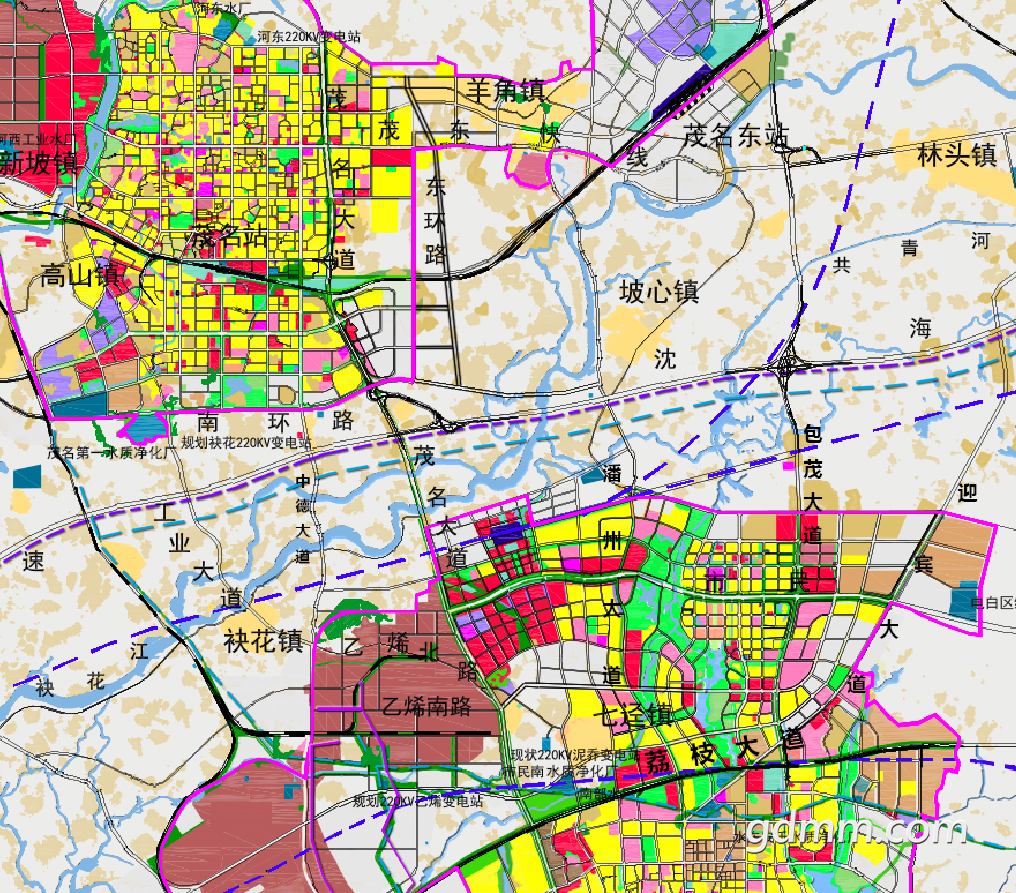
Task: Select the blue facility marker beside 电白区
Action: tap(964, 599)
